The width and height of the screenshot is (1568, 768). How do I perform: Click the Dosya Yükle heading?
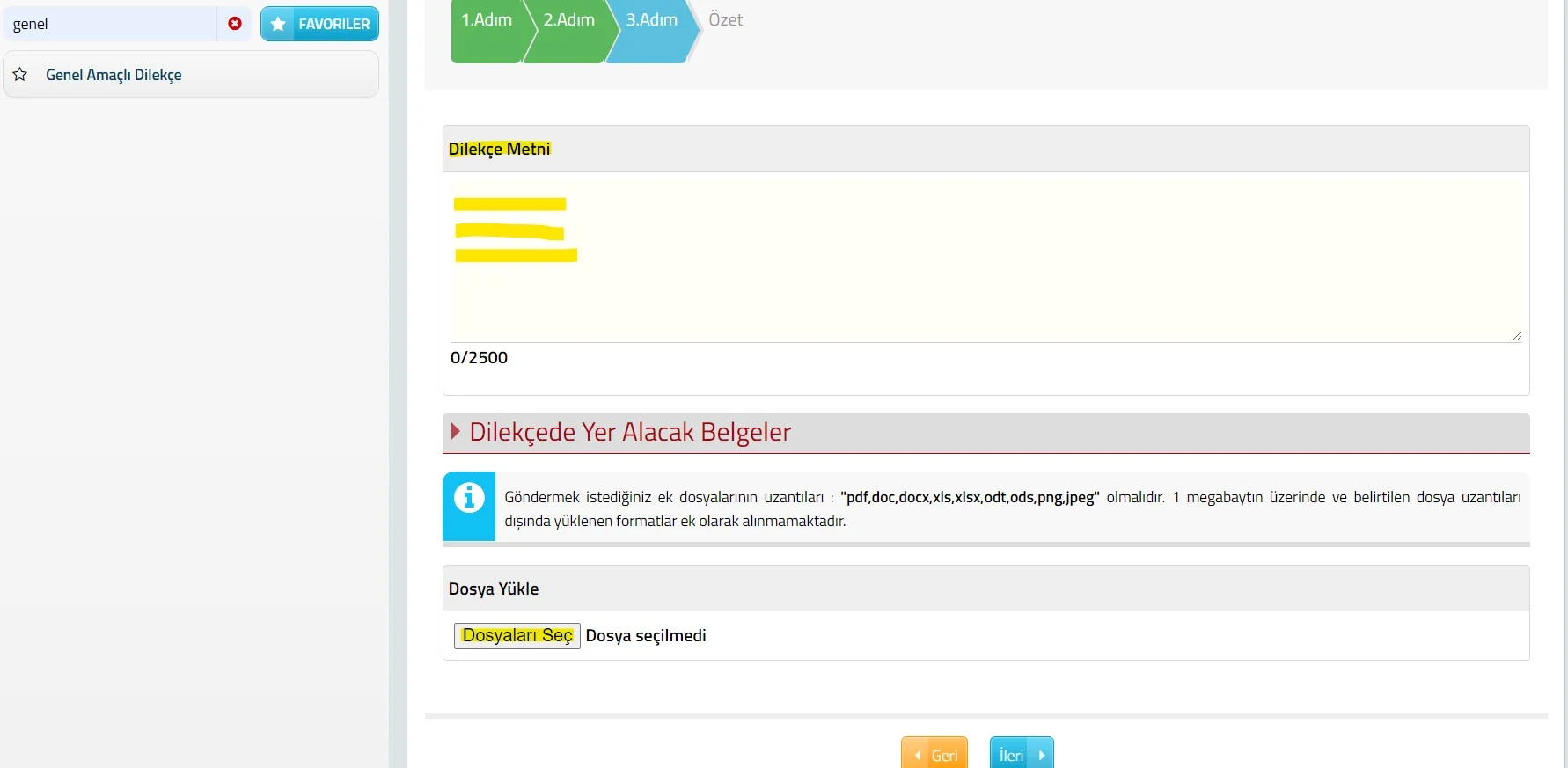point(494,589)
